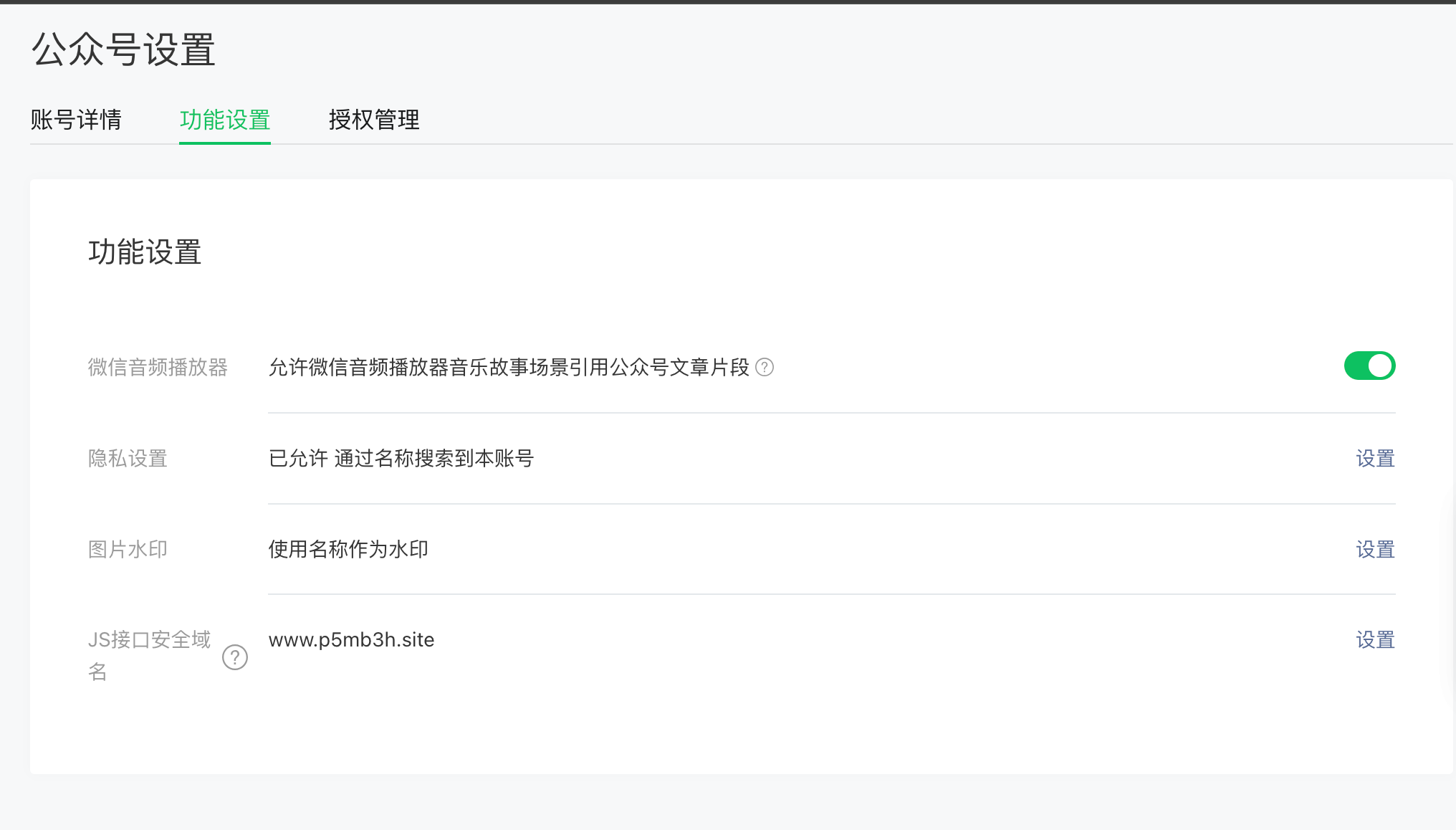Click the audio player permission description text
1456x830 pixels.
[509, 368]
